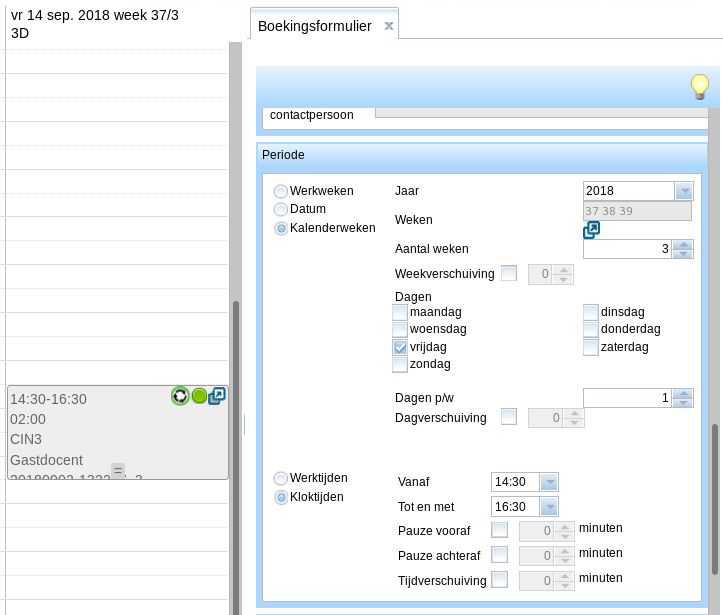This screenshot has height=615, width=723.
Task: Click the Periode section header
Action: click(481, 155)
